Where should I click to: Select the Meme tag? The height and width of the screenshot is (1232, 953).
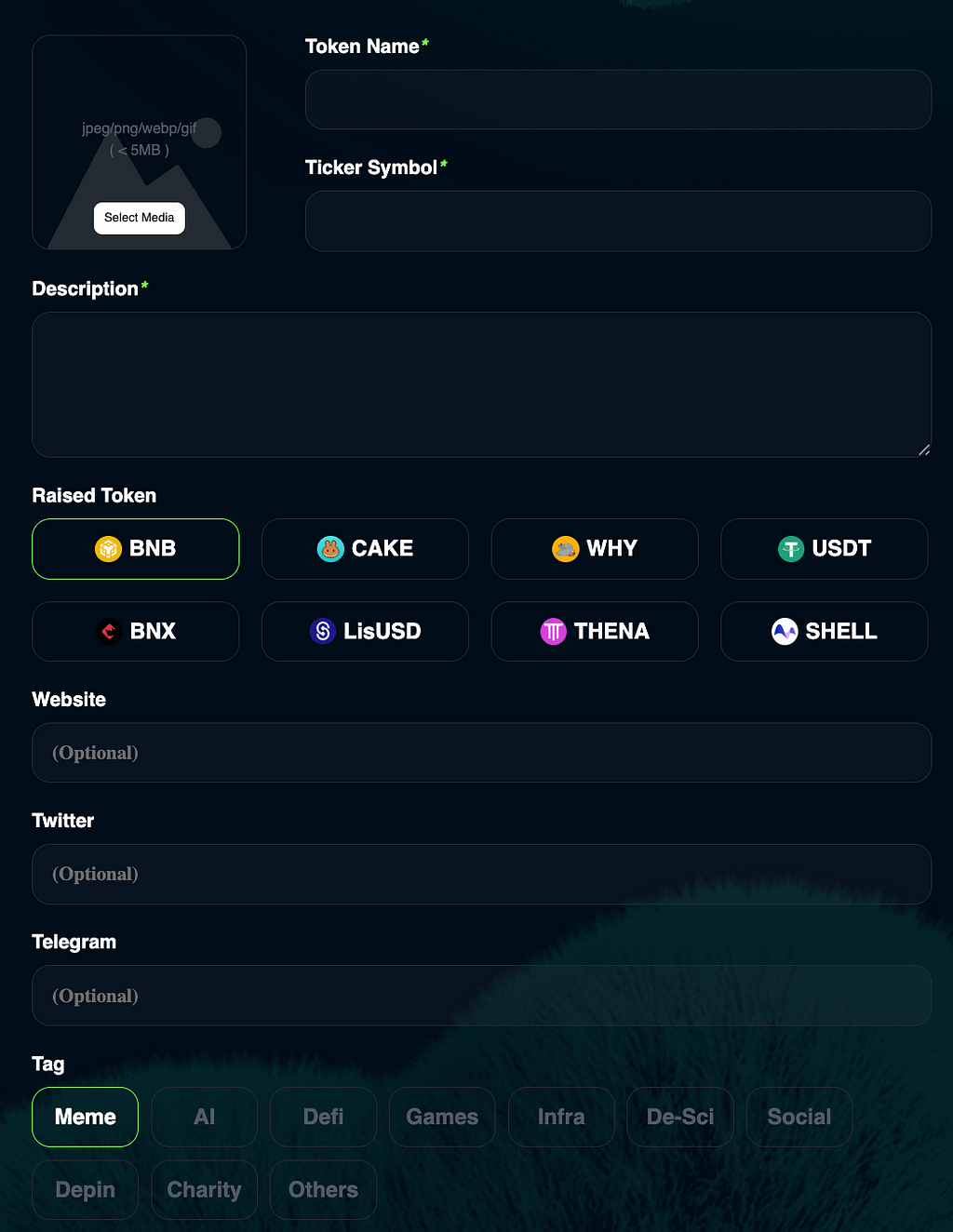pos(86,1117)
